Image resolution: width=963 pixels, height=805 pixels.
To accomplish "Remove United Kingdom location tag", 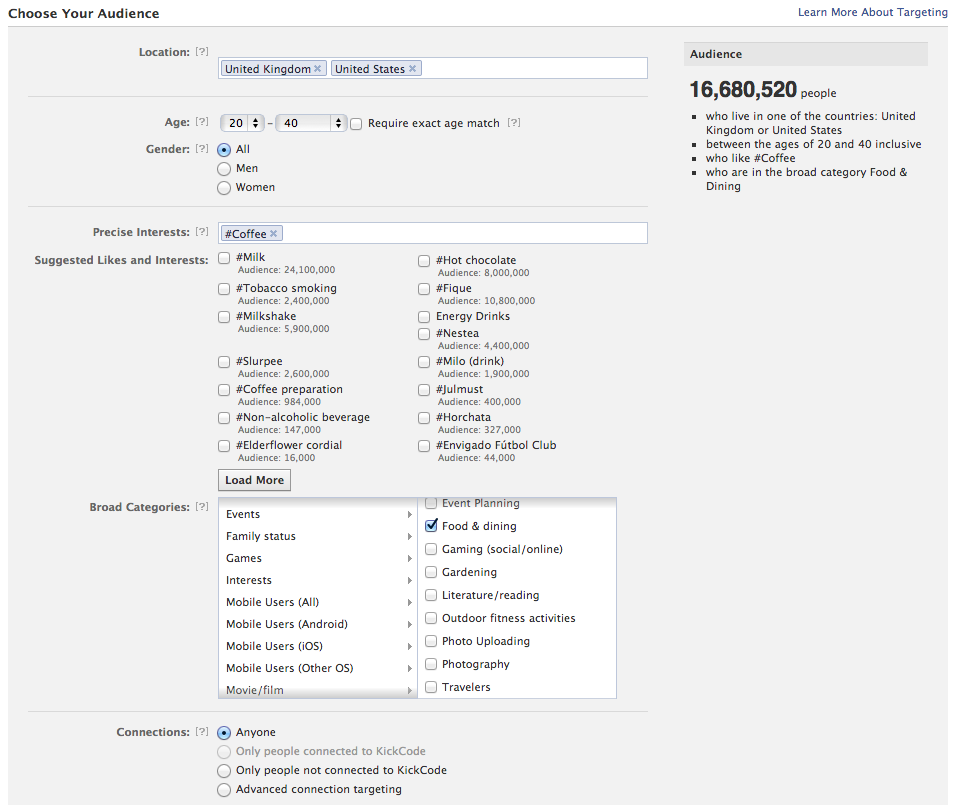I will pos(318,69).
